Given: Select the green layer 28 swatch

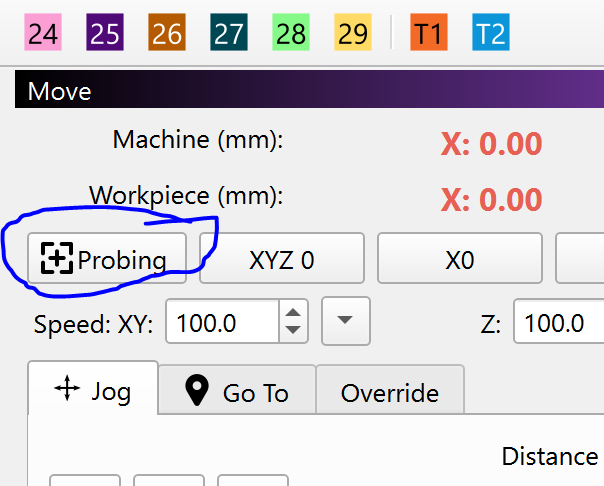Looking at the screenshot, I should pyautogui.click(x=291, y=34).
